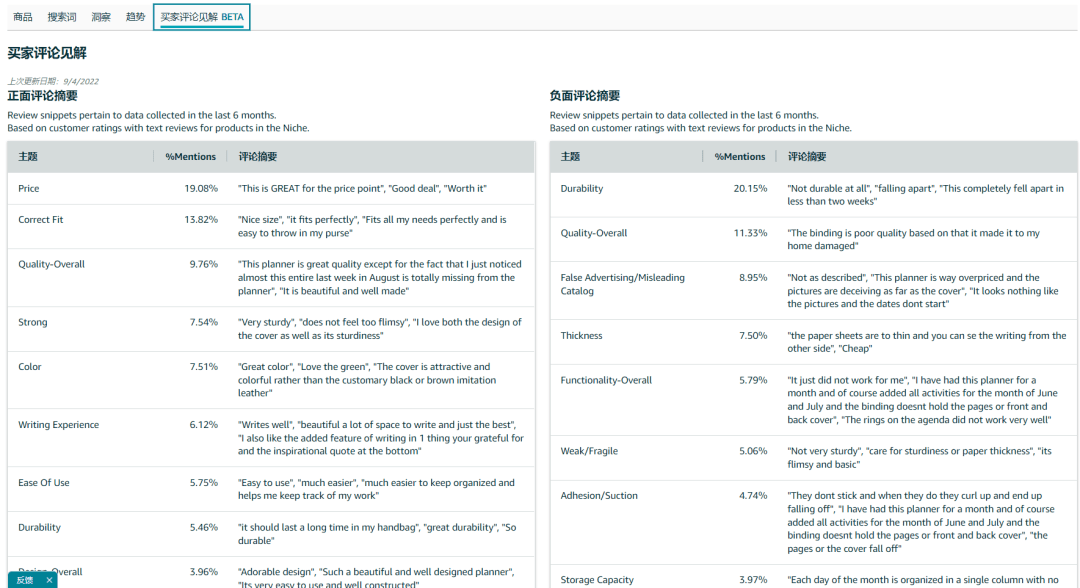Image resolution: width=1080 pixels, height=588 pixels.
Task: Sort positive table by 主题 header
Action: 28,157
